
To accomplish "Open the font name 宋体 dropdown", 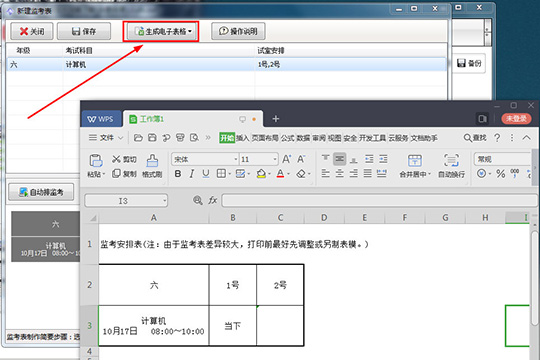I will coord(236,159).
